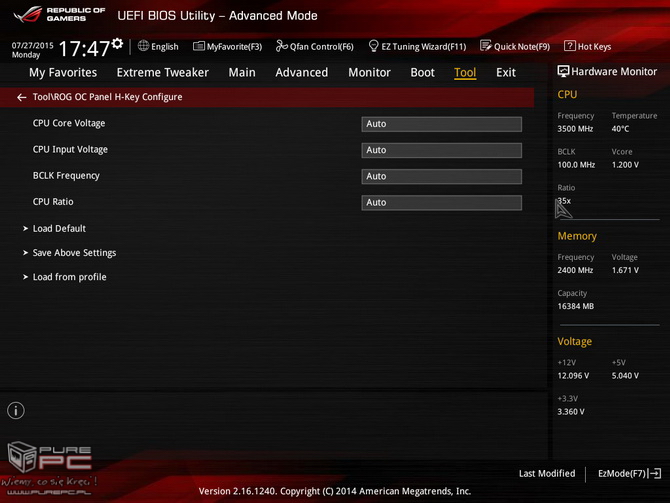Open the My Favorites tab

pos(63,73)
